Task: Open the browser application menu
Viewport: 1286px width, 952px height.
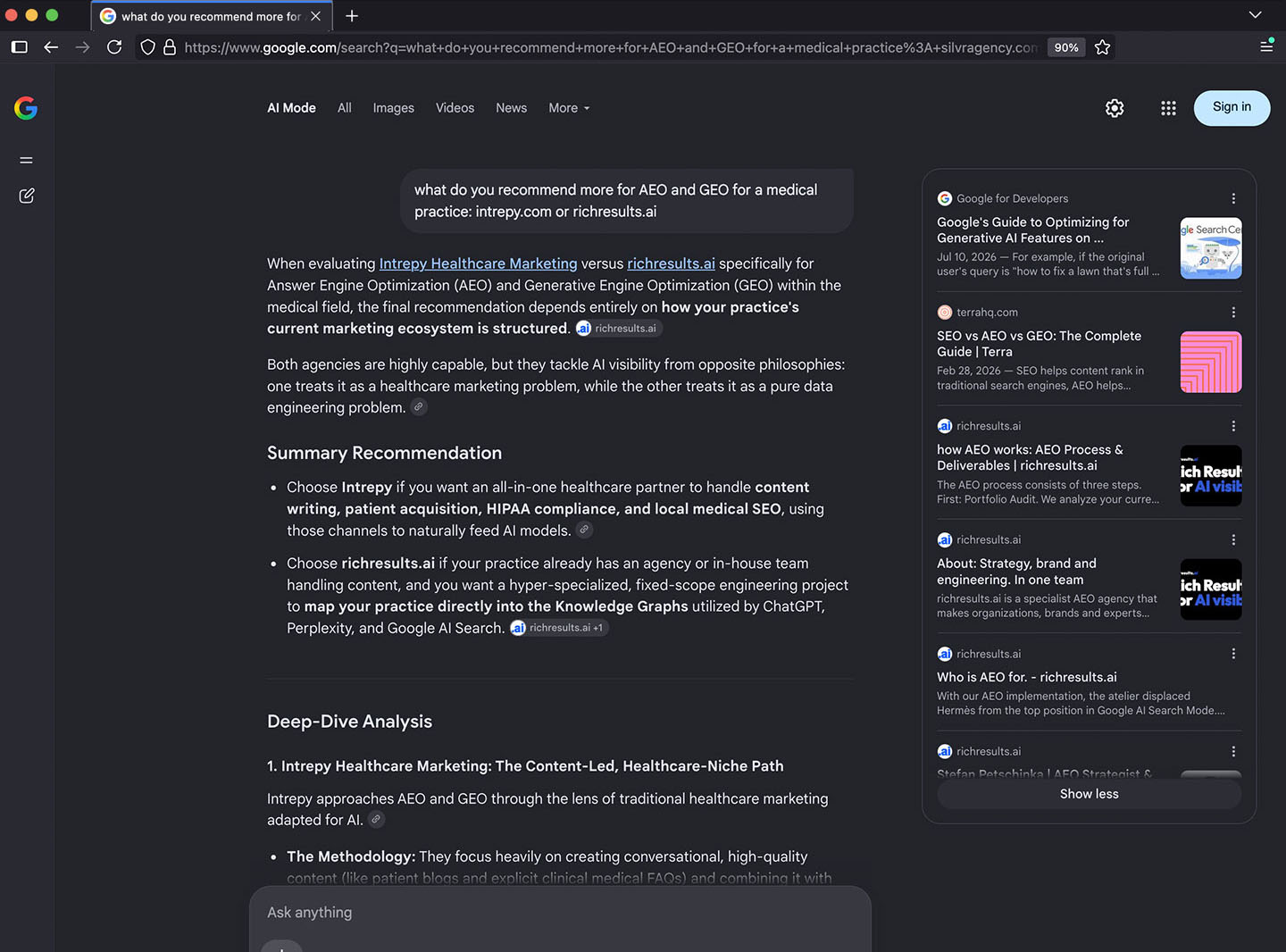Action: click(x=1266, y=46)
